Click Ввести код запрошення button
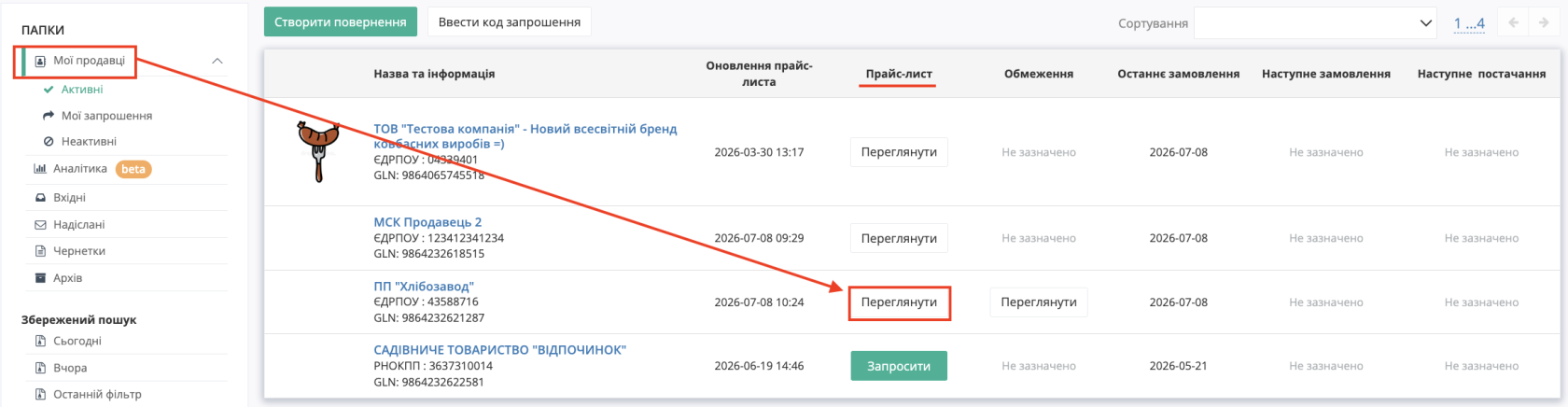 (510, 22)
